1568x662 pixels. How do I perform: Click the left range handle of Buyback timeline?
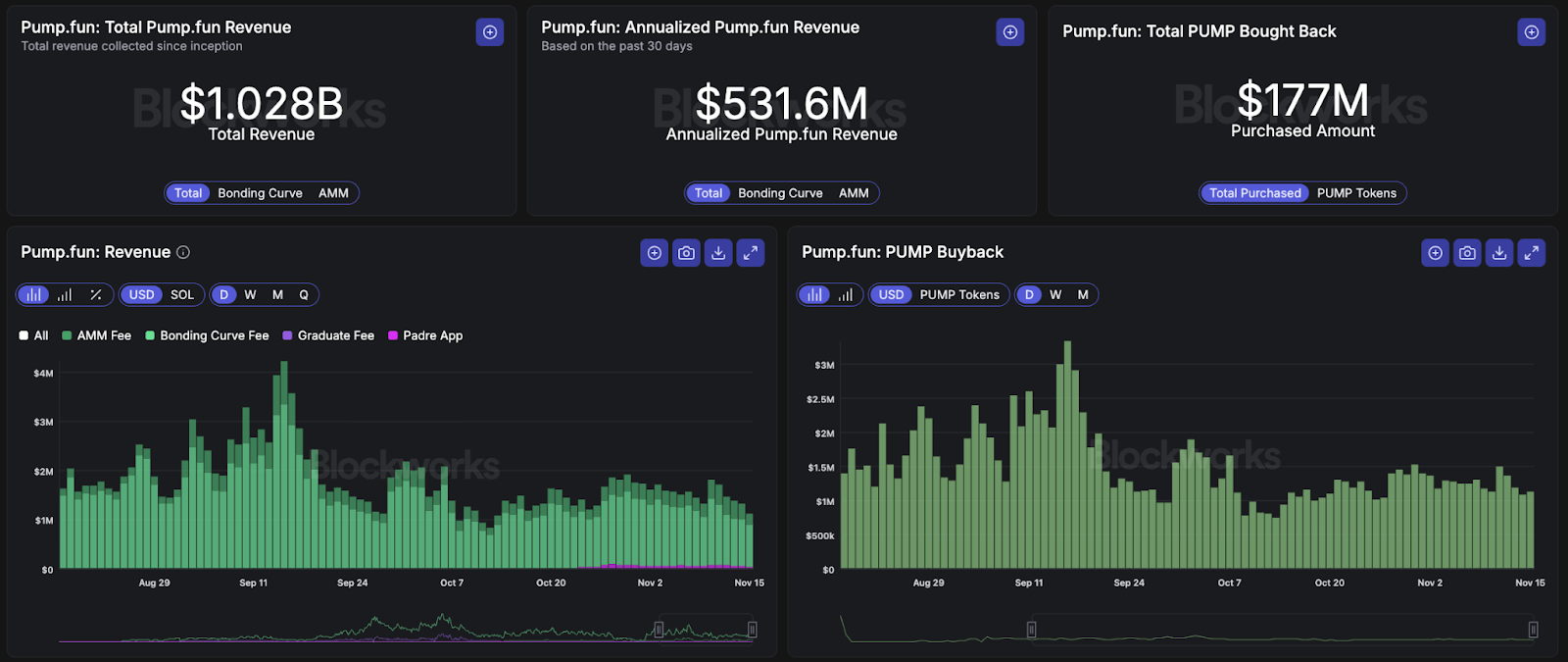tap(1031, 630)
